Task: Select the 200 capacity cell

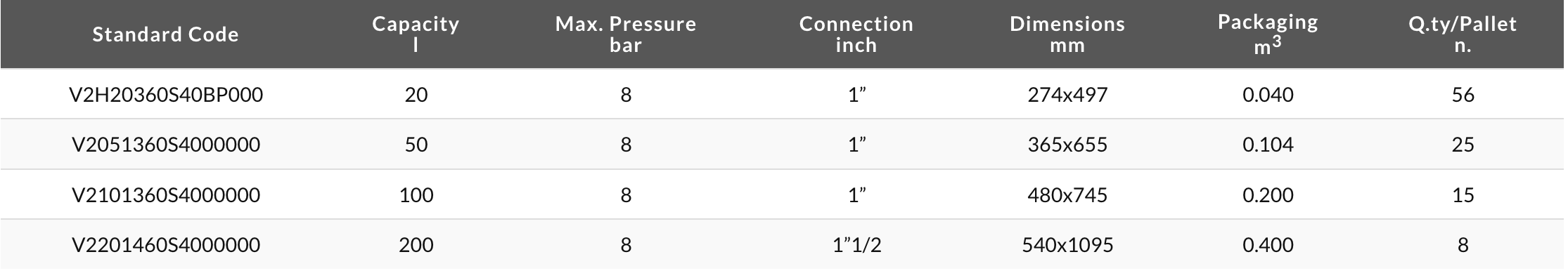Action: [416, 244]
